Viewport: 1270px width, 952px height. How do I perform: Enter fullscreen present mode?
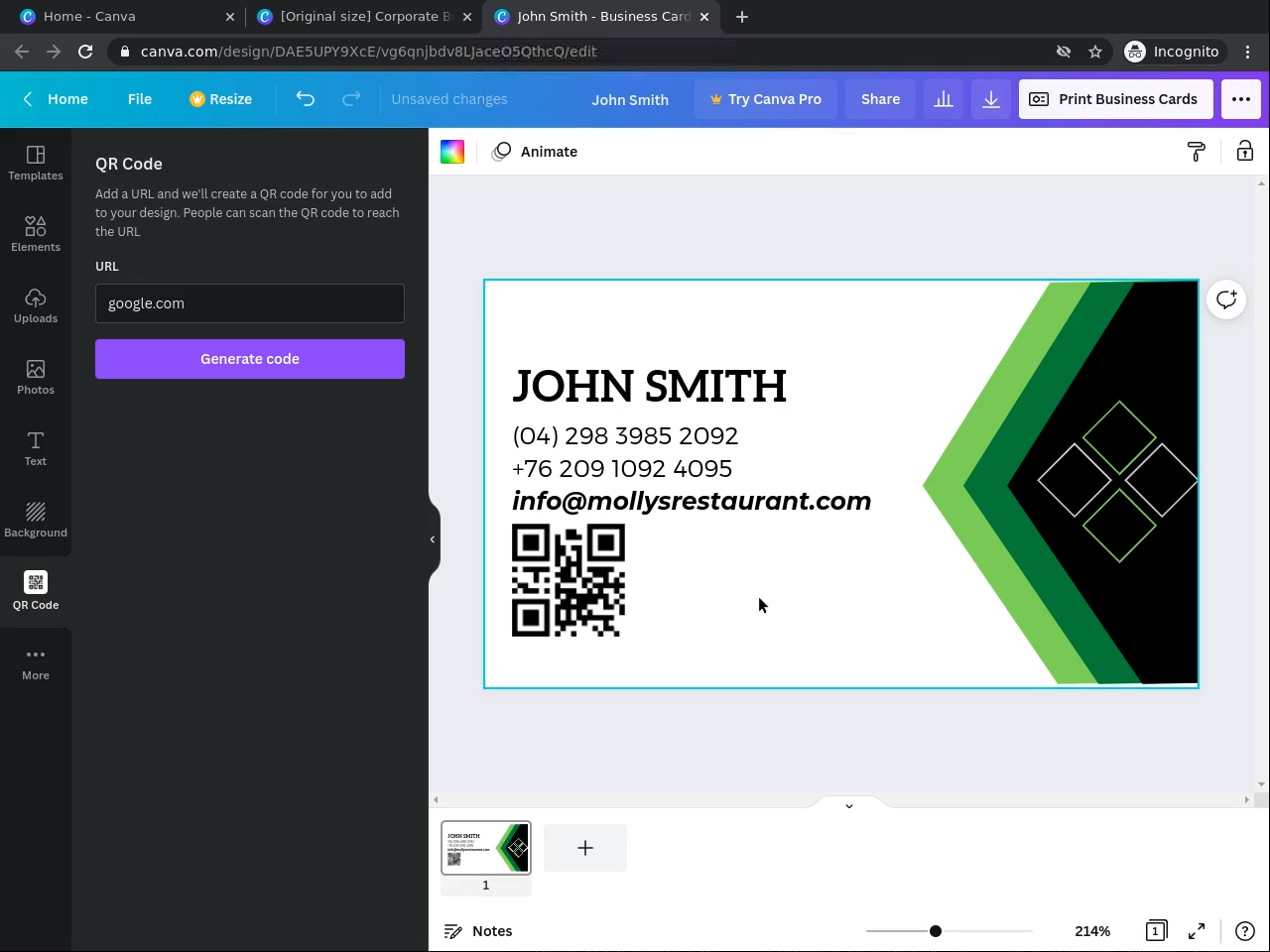[x=1197, y=931]
